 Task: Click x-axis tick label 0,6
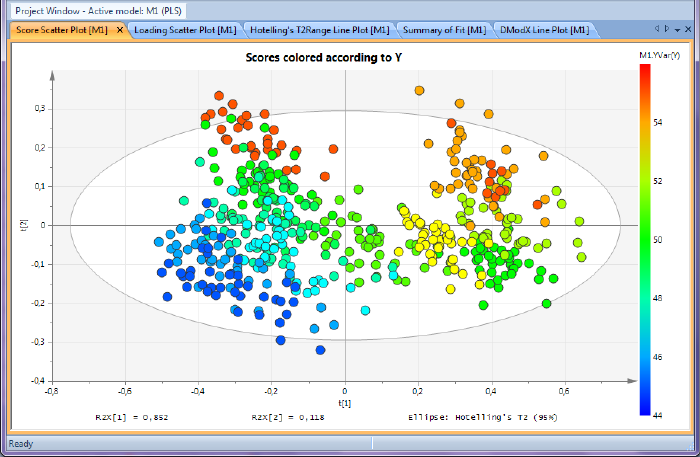564,391
